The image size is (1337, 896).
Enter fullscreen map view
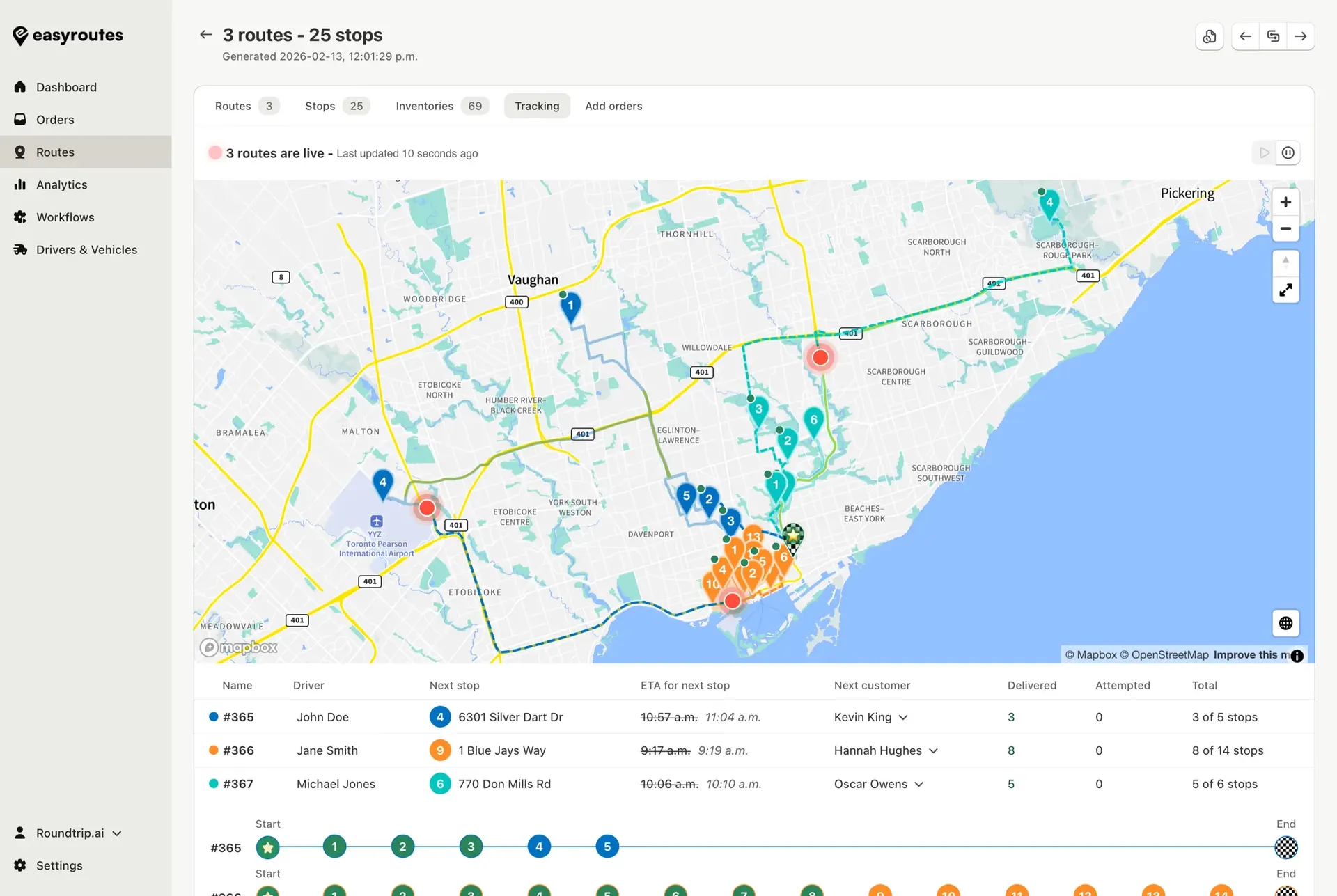click(1285, 290)
